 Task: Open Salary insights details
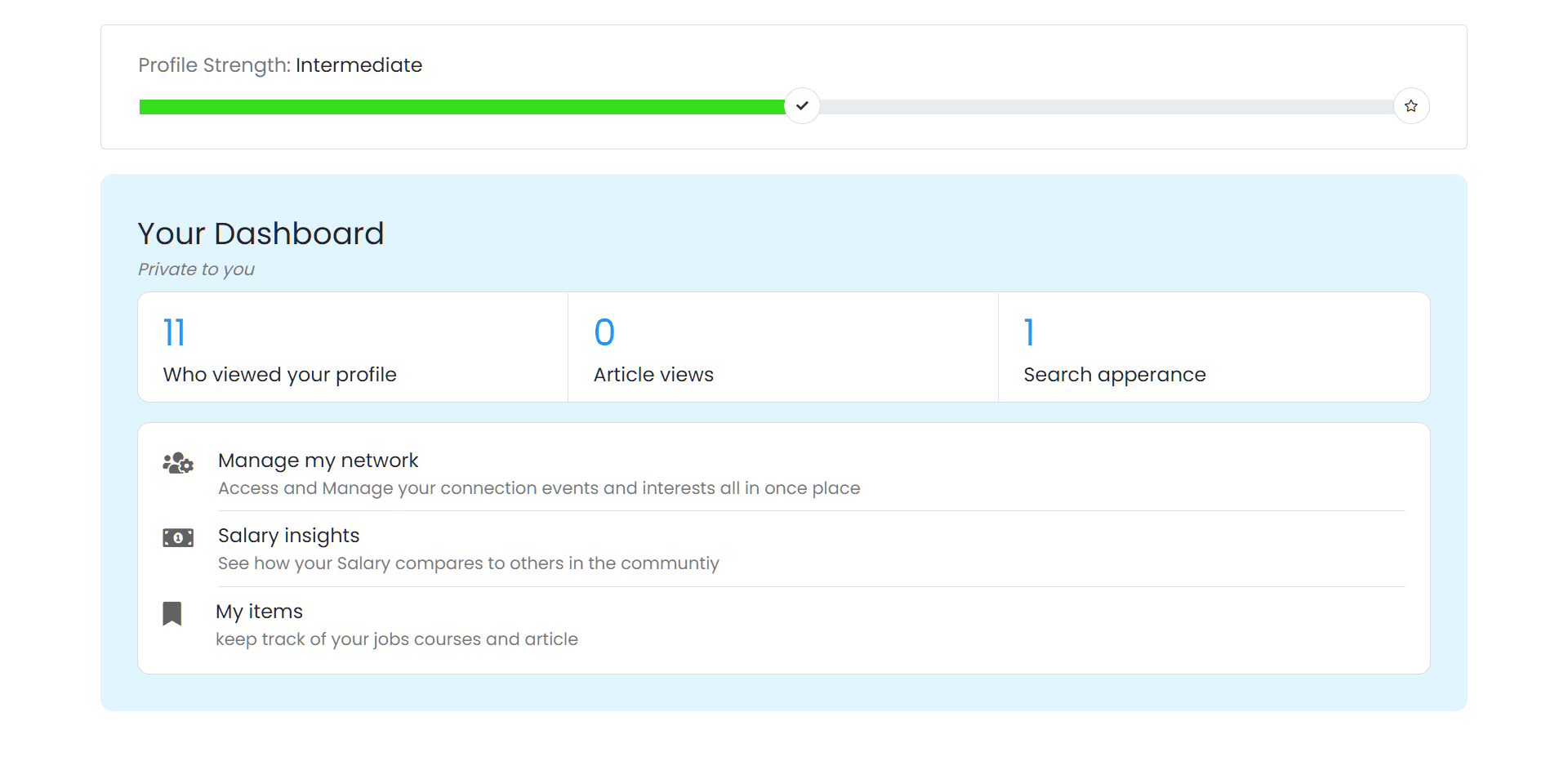click(288, 536)
